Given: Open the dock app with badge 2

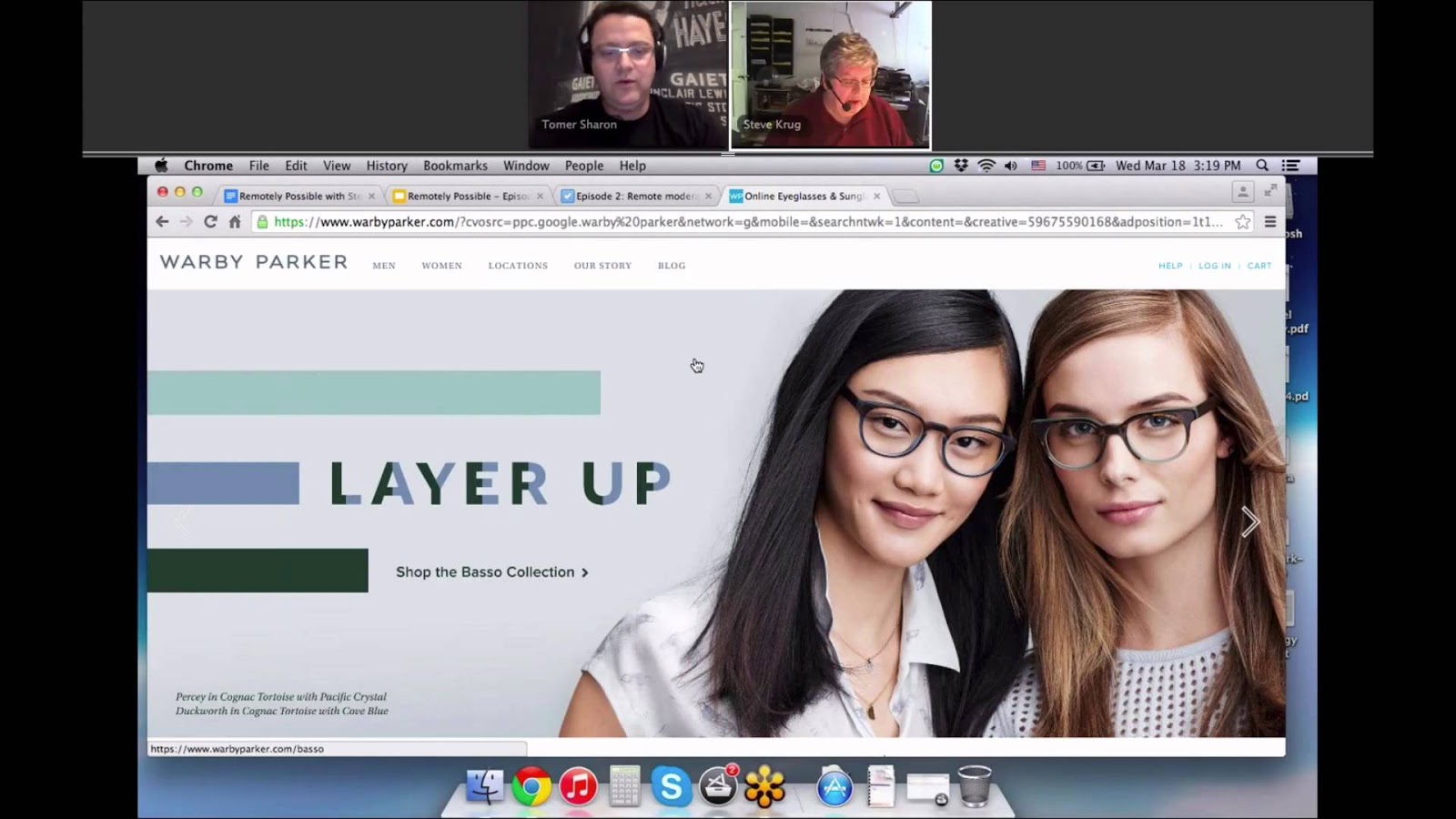Looking at the screenshot, I should click(718, 786).
